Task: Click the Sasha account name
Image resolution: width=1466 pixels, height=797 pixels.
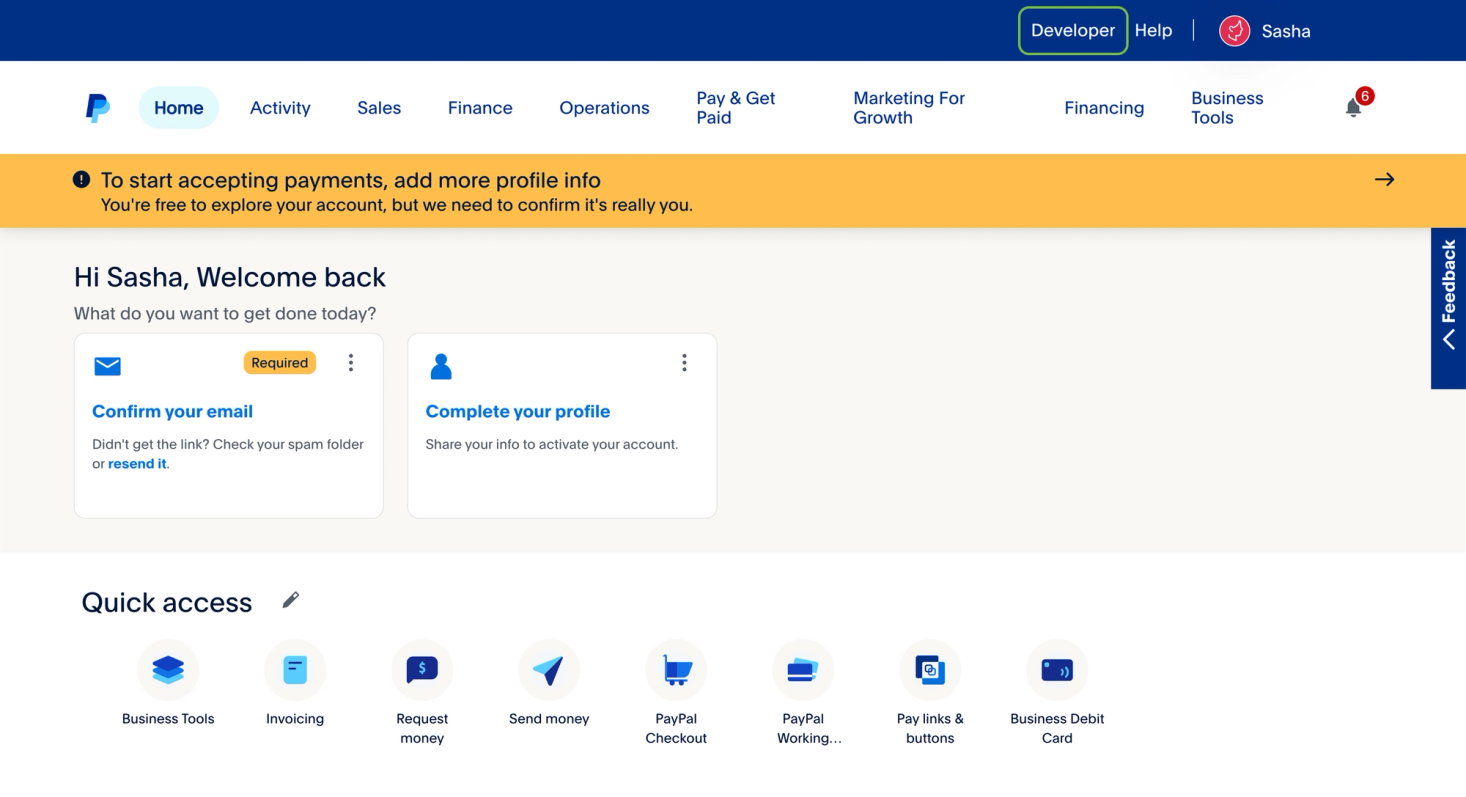Action: pyautogui.click(x=1286, y=31)
